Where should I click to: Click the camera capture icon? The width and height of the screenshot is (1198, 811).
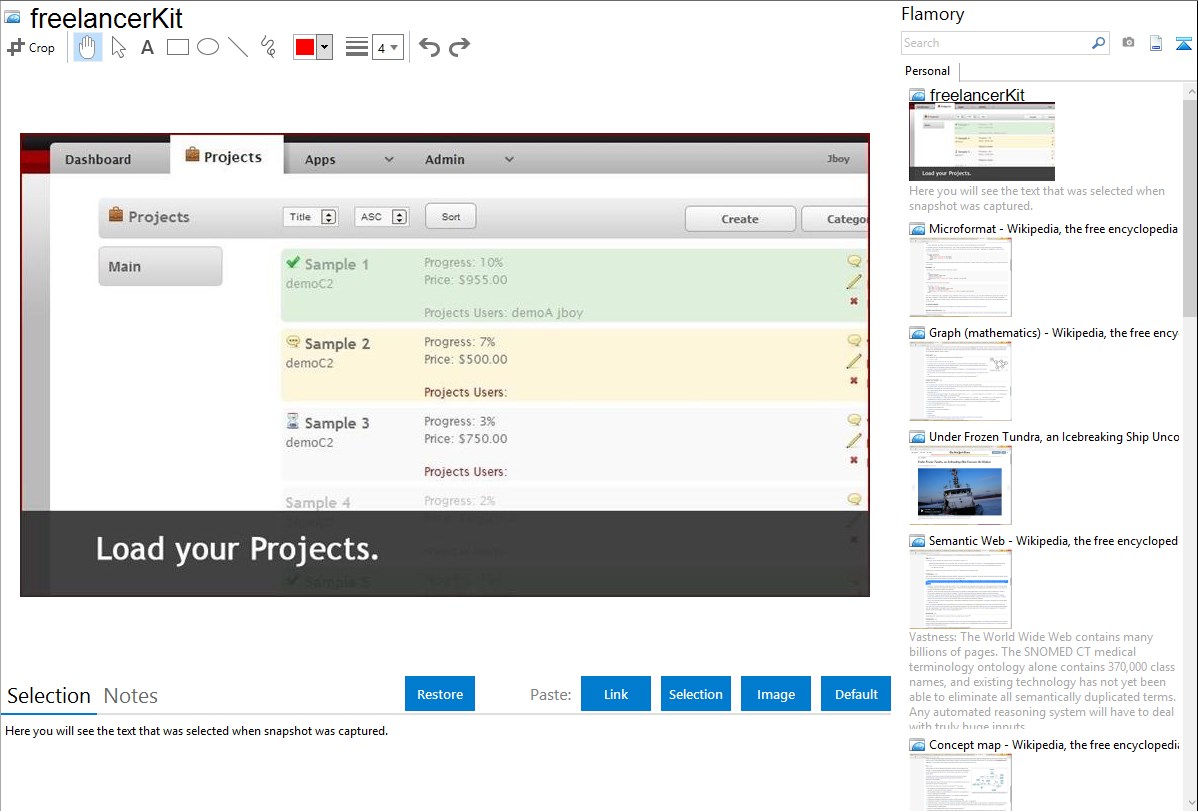coord(1128,43)
